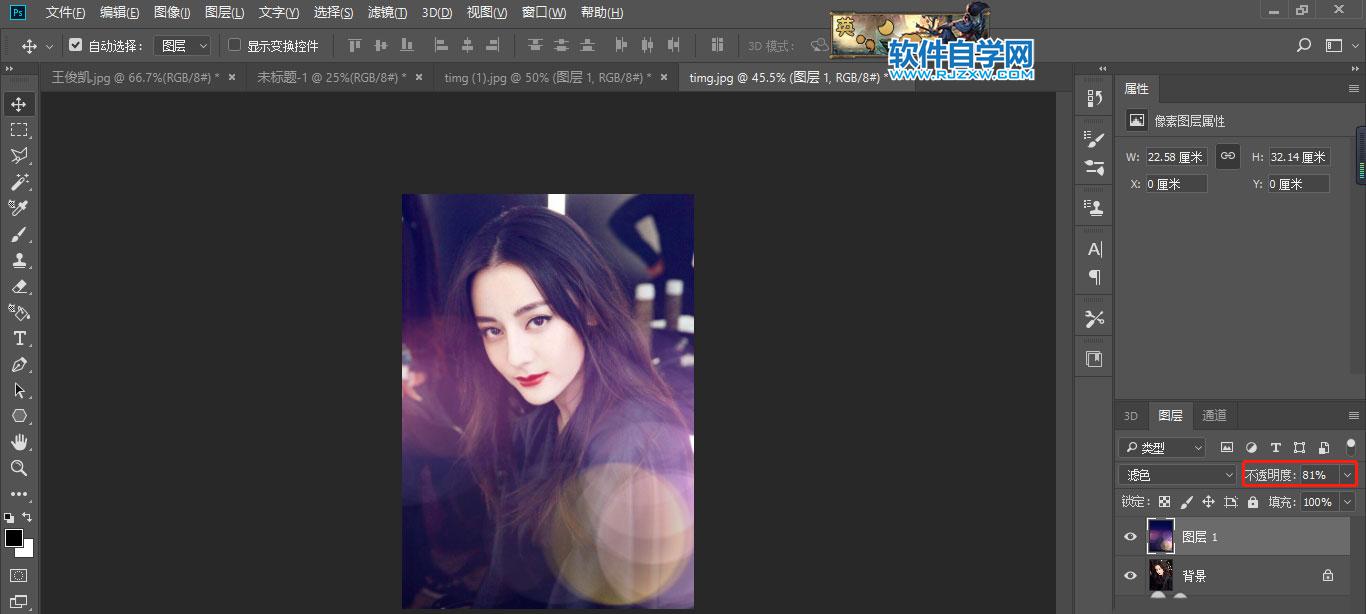Select the Horizontal Type tool
The height and width of the screenshot is (614, 1366).
19,338
